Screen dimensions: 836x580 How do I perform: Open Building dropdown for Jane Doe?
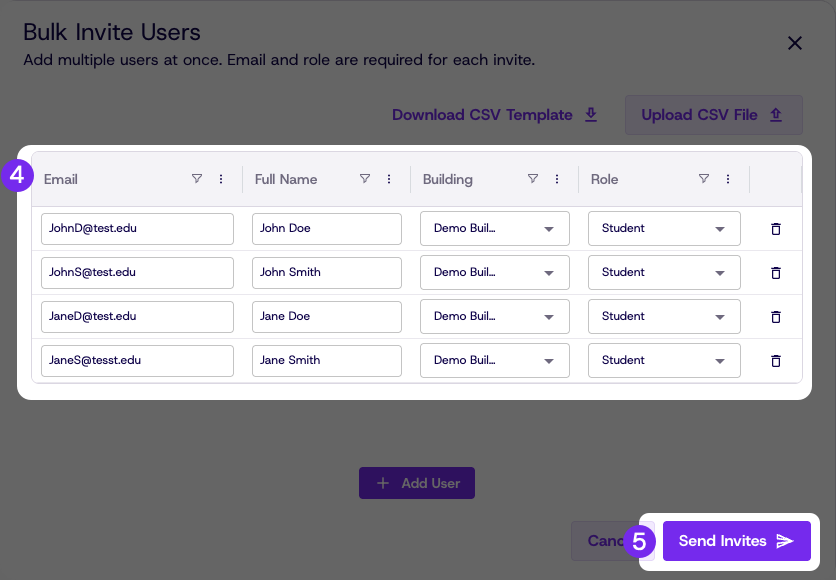495,317
